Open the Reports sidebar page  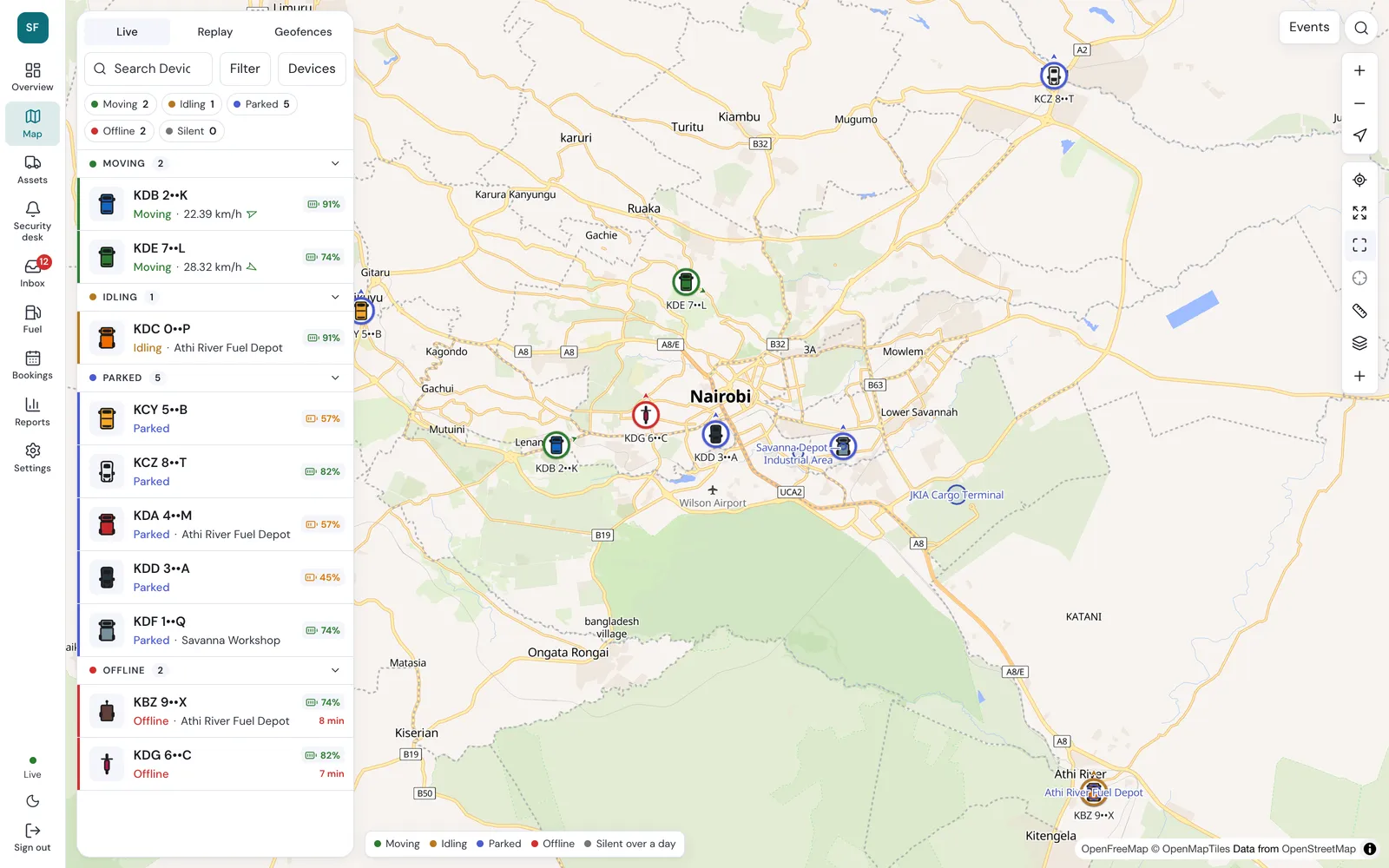[32, 411]
